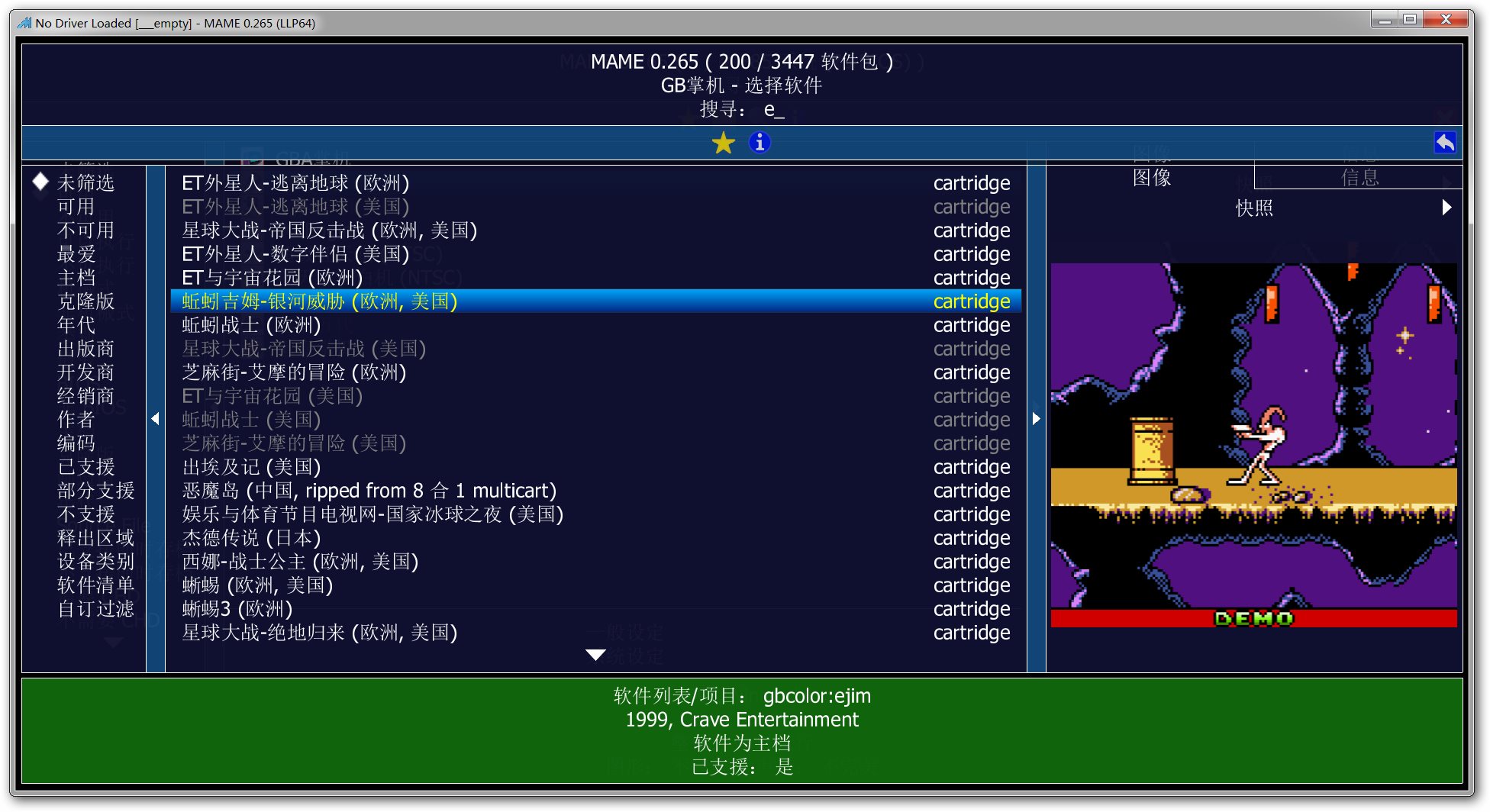The height and width of the screenshot is (812, 1490).
Task: Select 蜥蜴3 (欧洲)
Action: click(x=595, y=609)
